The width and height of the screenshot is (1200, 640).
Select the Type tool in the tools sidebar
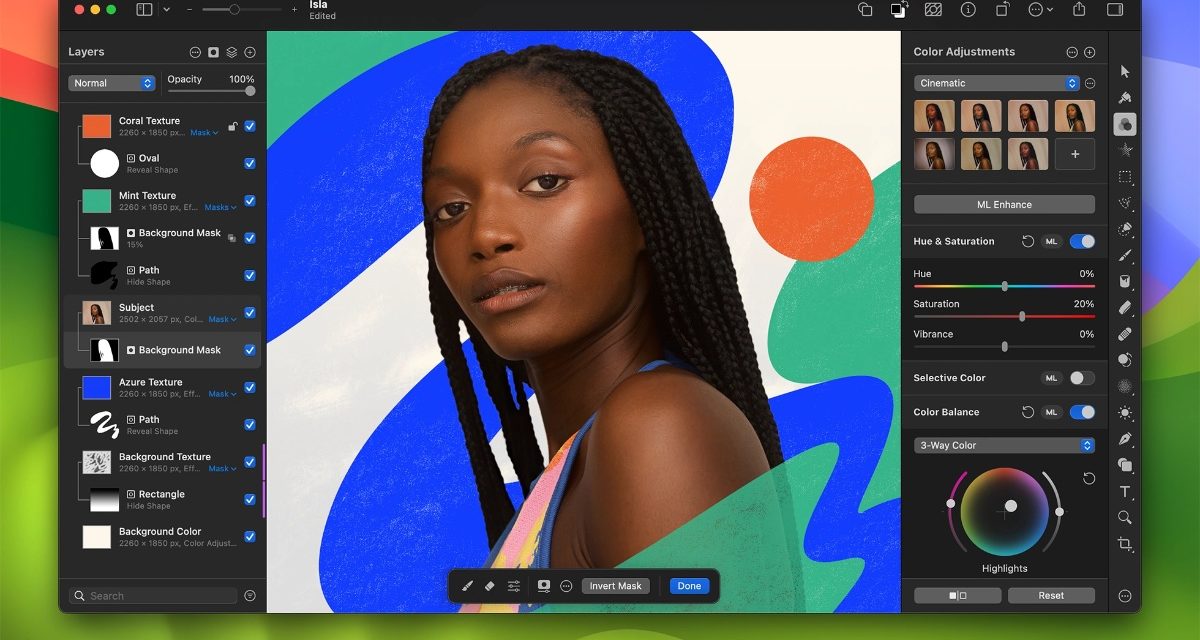click(1125, 492)
